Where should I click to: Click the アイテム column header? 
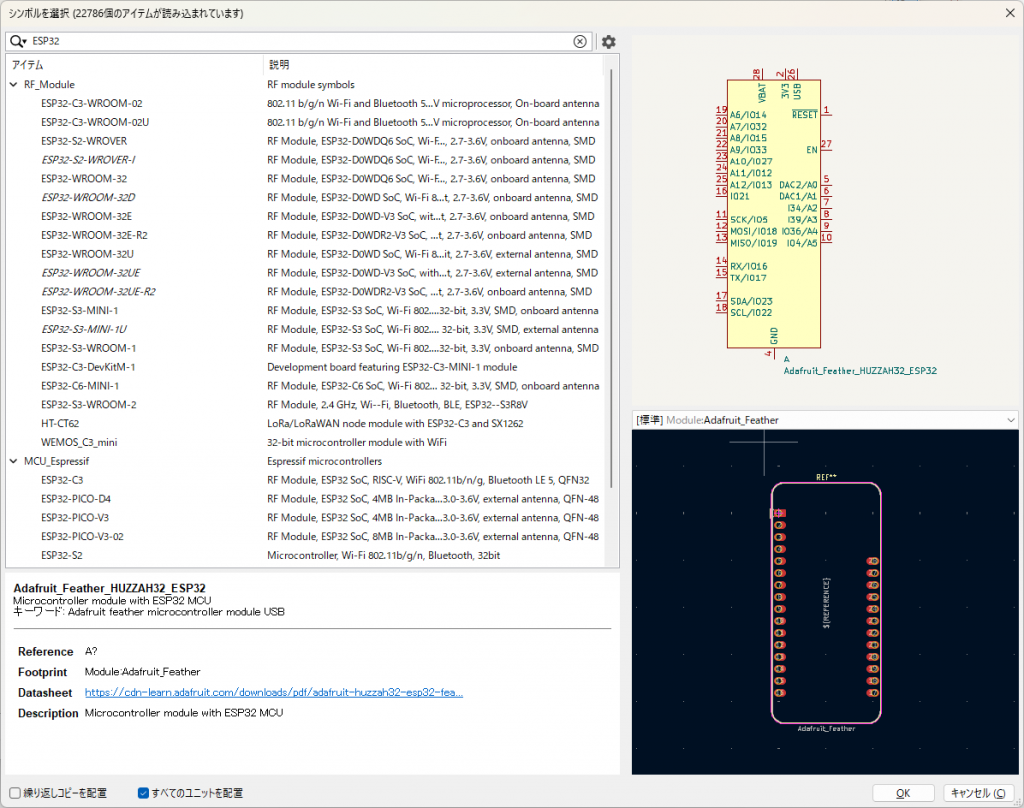(135, 65)
